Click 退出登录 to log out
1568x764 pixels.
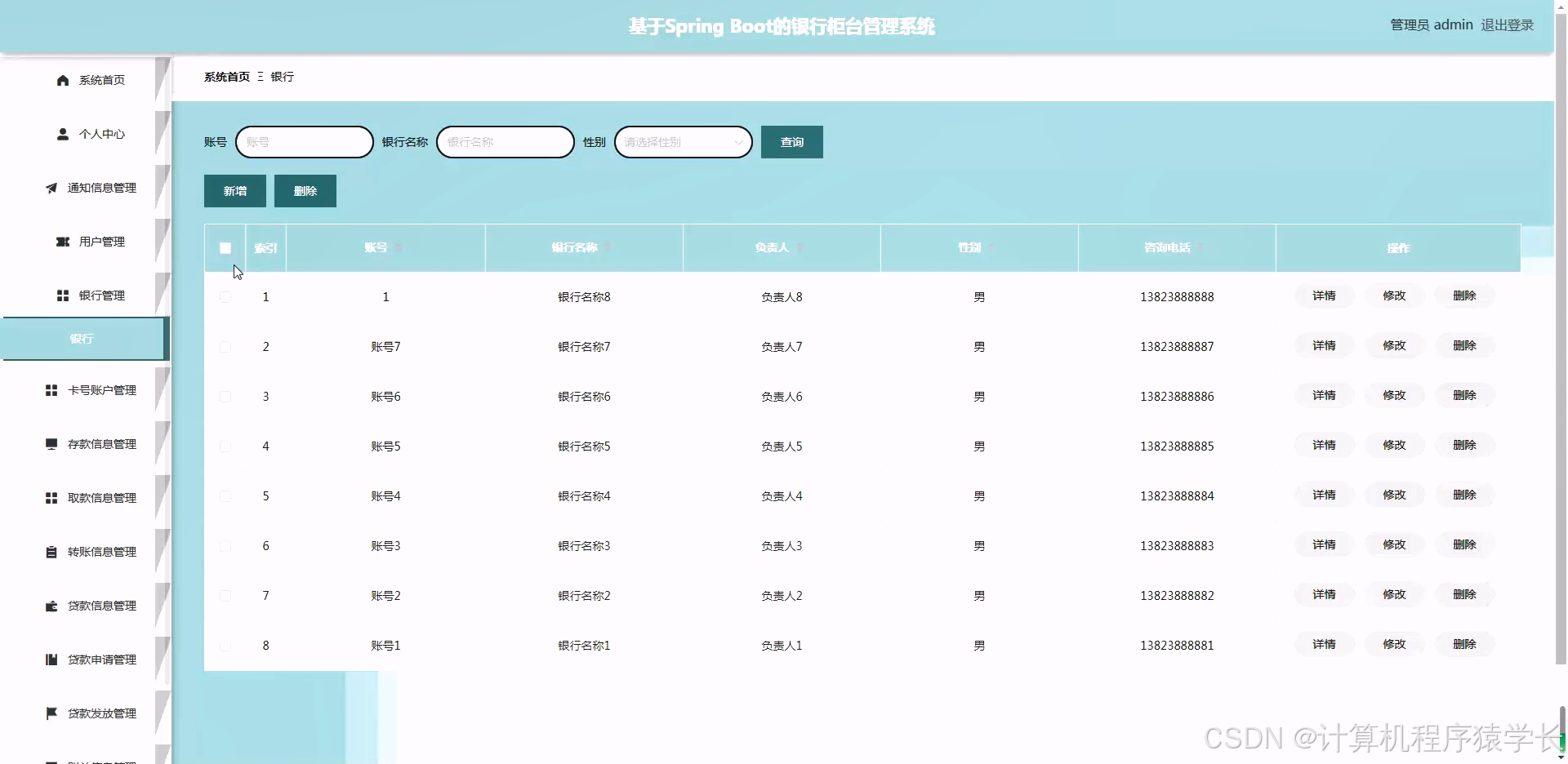point(1507,25)
